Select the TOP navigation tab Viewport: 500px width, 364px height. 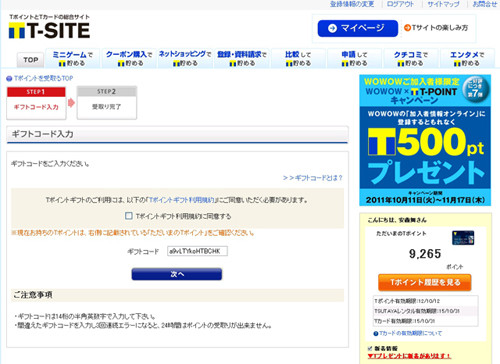coord(30,60)
